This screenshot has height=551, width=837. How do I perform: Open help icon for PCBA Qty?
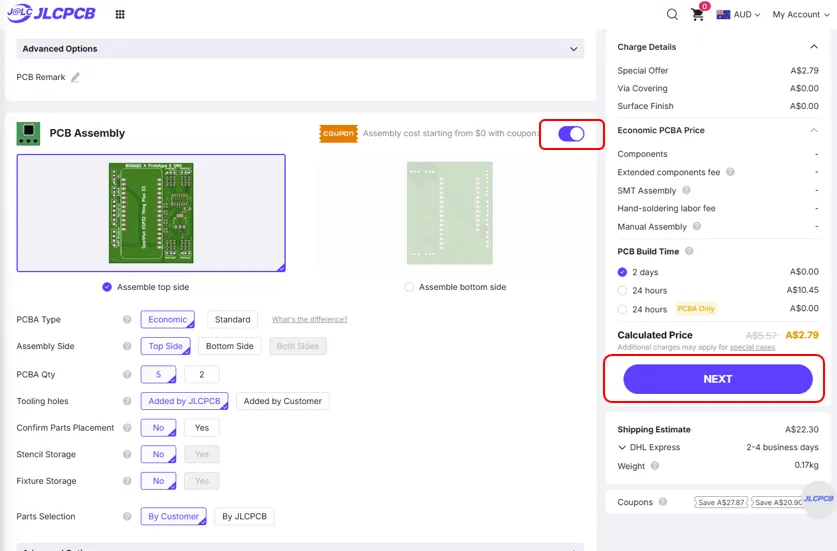click(127, 374)
